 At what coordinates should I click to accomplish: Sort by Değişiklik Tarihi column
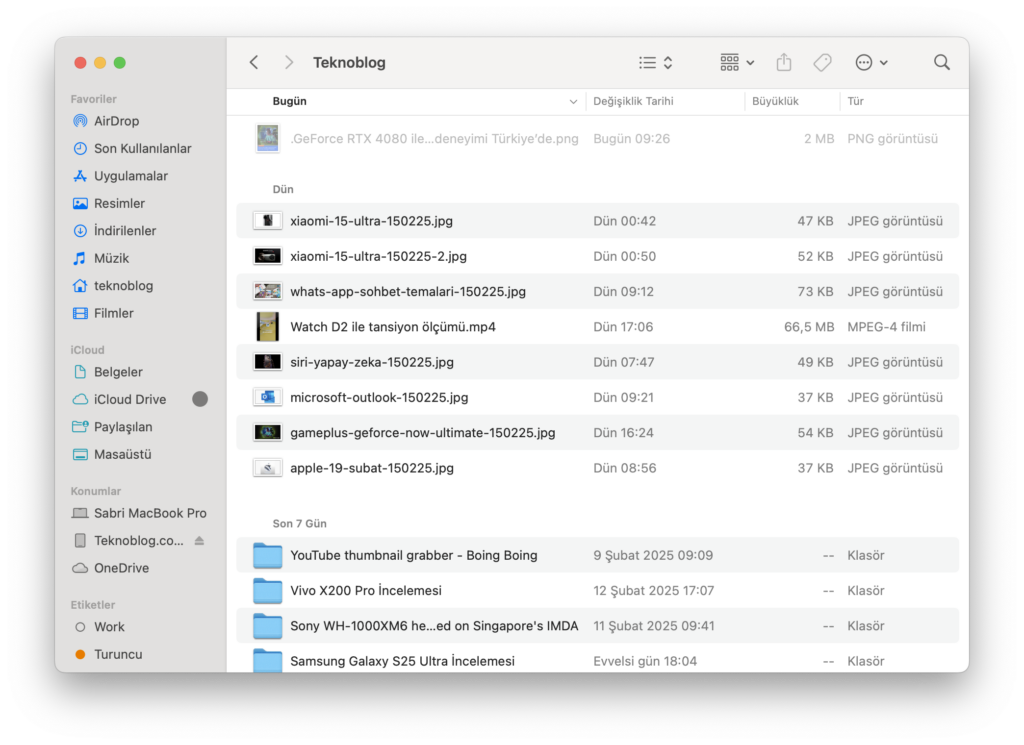pyautogui.click(x=633, y=101)
